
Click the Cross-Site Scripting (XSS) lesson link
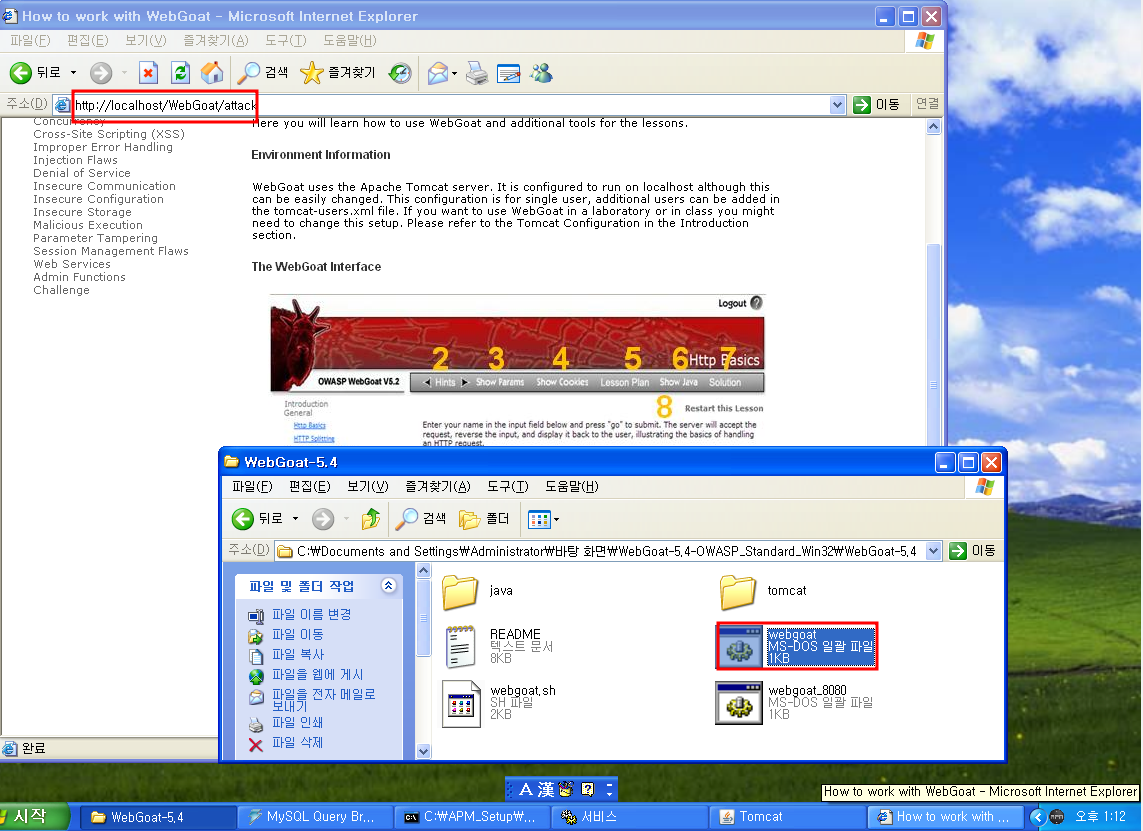(109, 134)
